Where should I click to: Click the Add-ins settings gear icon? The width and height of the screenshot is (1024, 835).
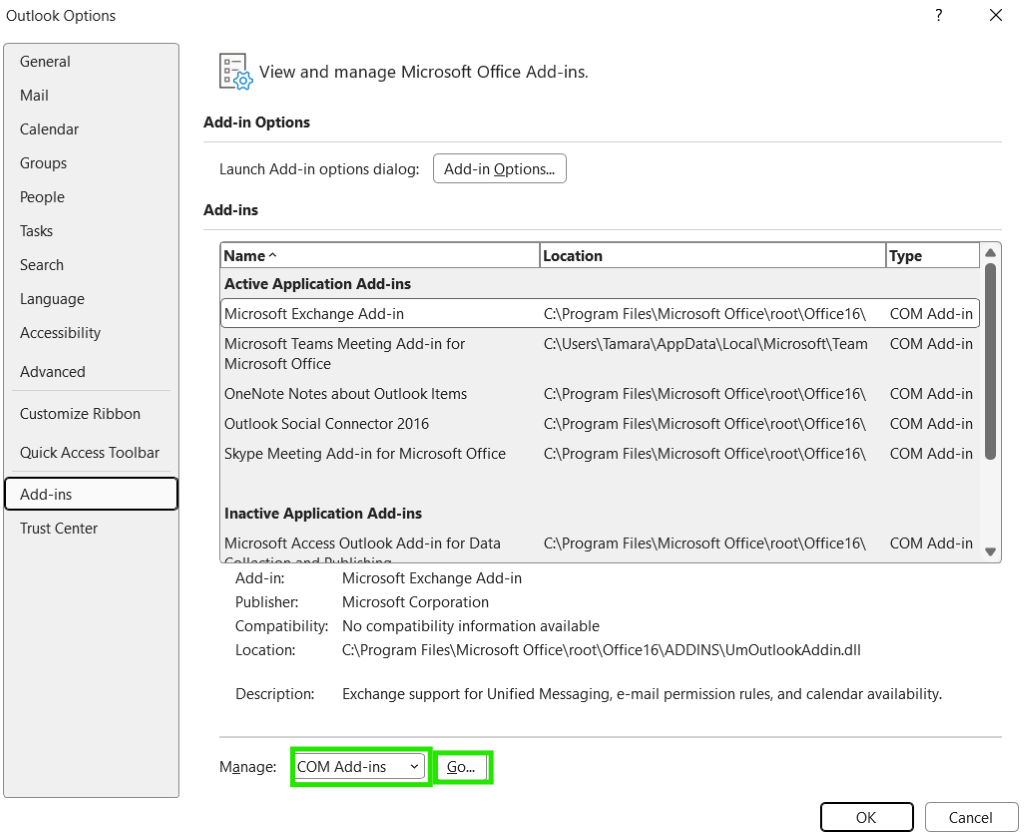235,71
